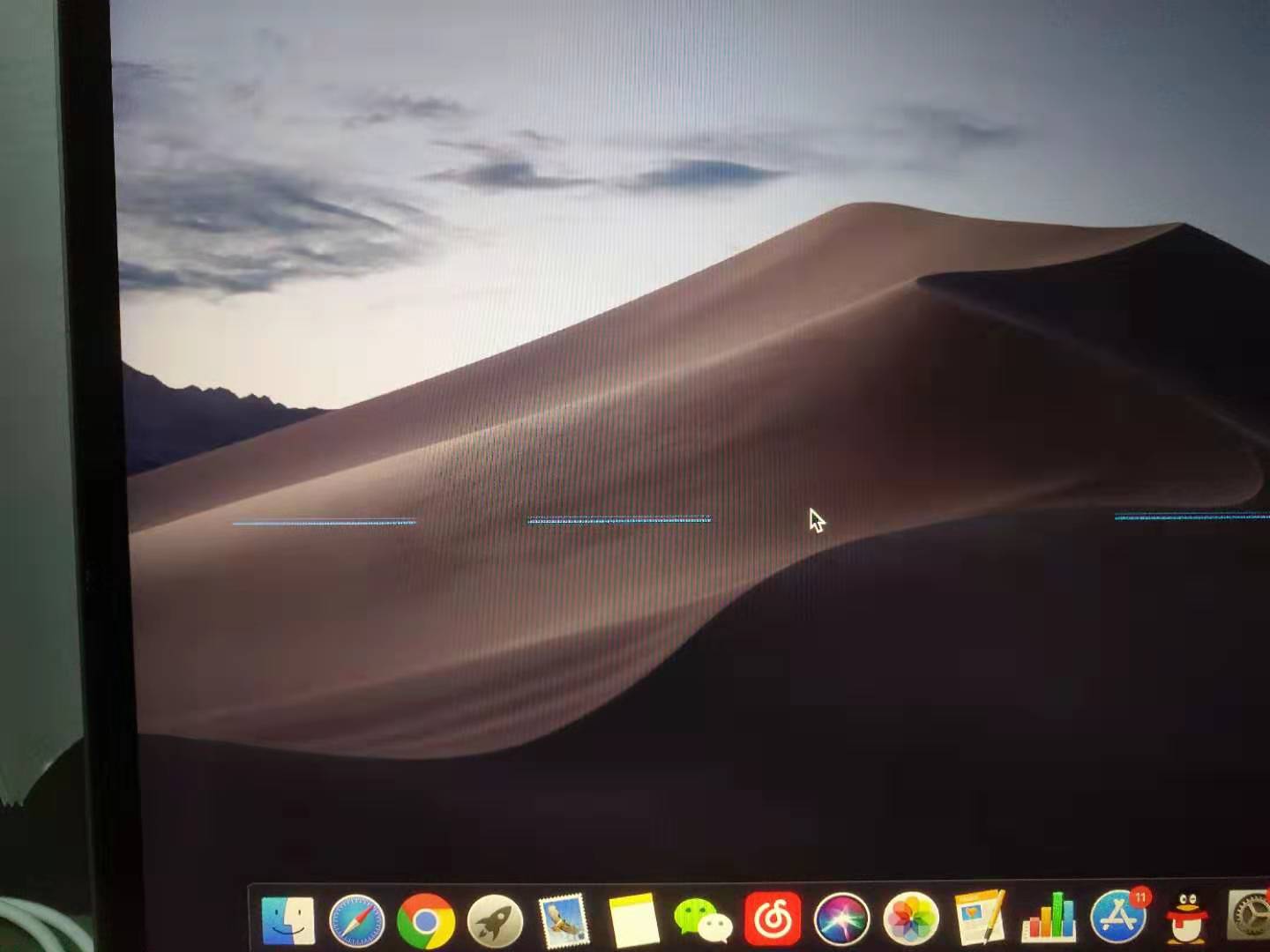This screenshot has height=952, width=1270.
Task: Launch the yellow Notes app
Action: click(x=633, y=921)
